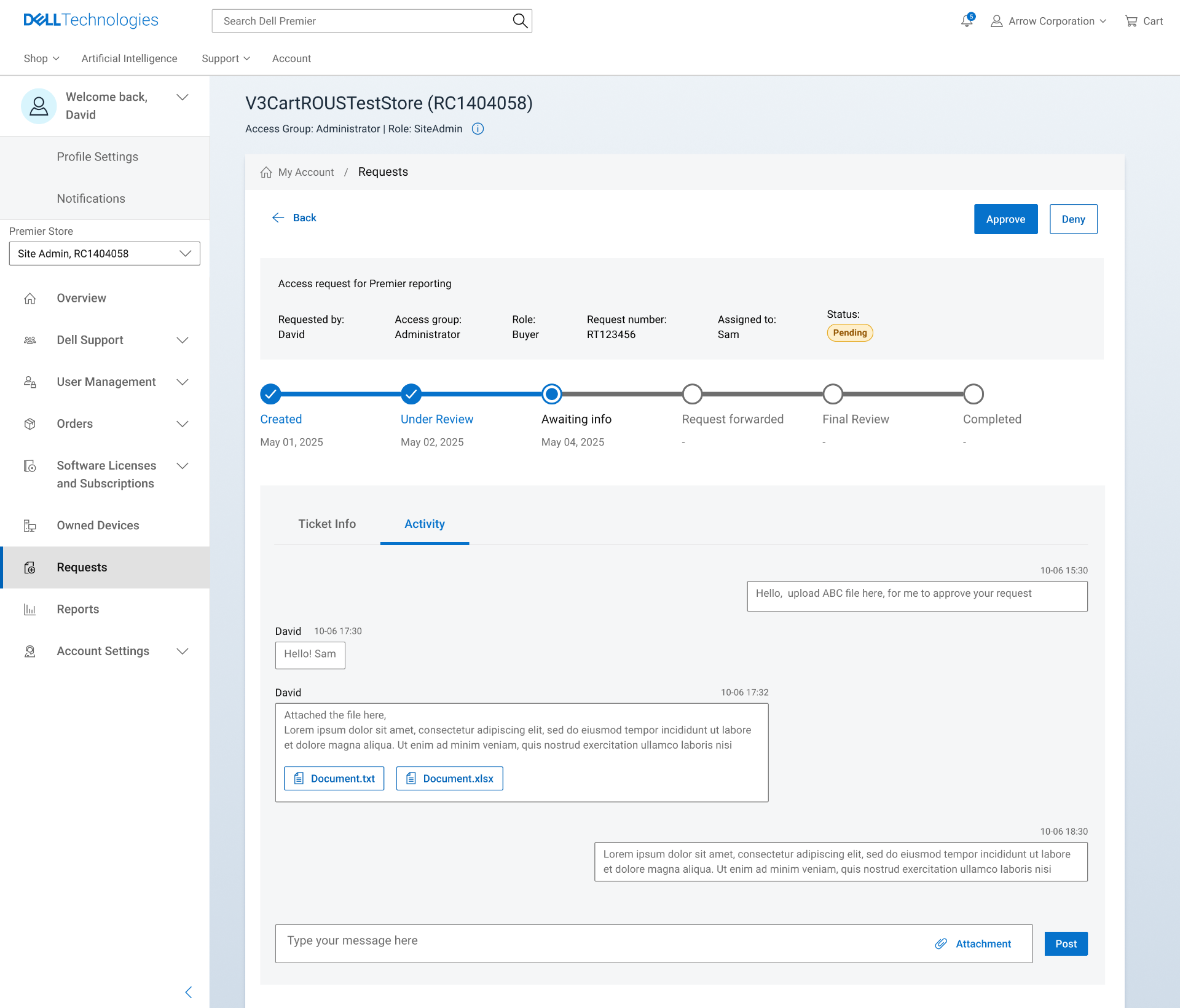Viewport: 1180px width, 1008px height.
Task: Open the notifications bell icon
Action: pos(967,21)
